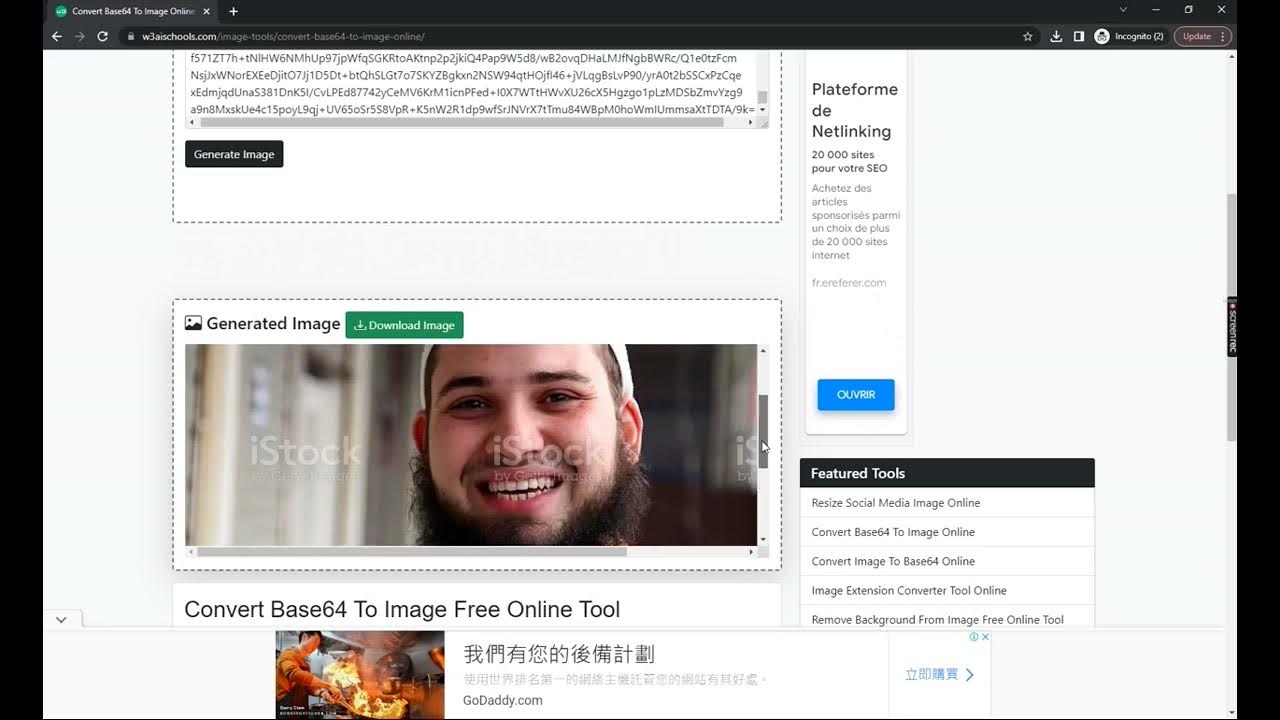
Task: Click the generated image horizontal scrollbar
Action: tap(412, 552)
